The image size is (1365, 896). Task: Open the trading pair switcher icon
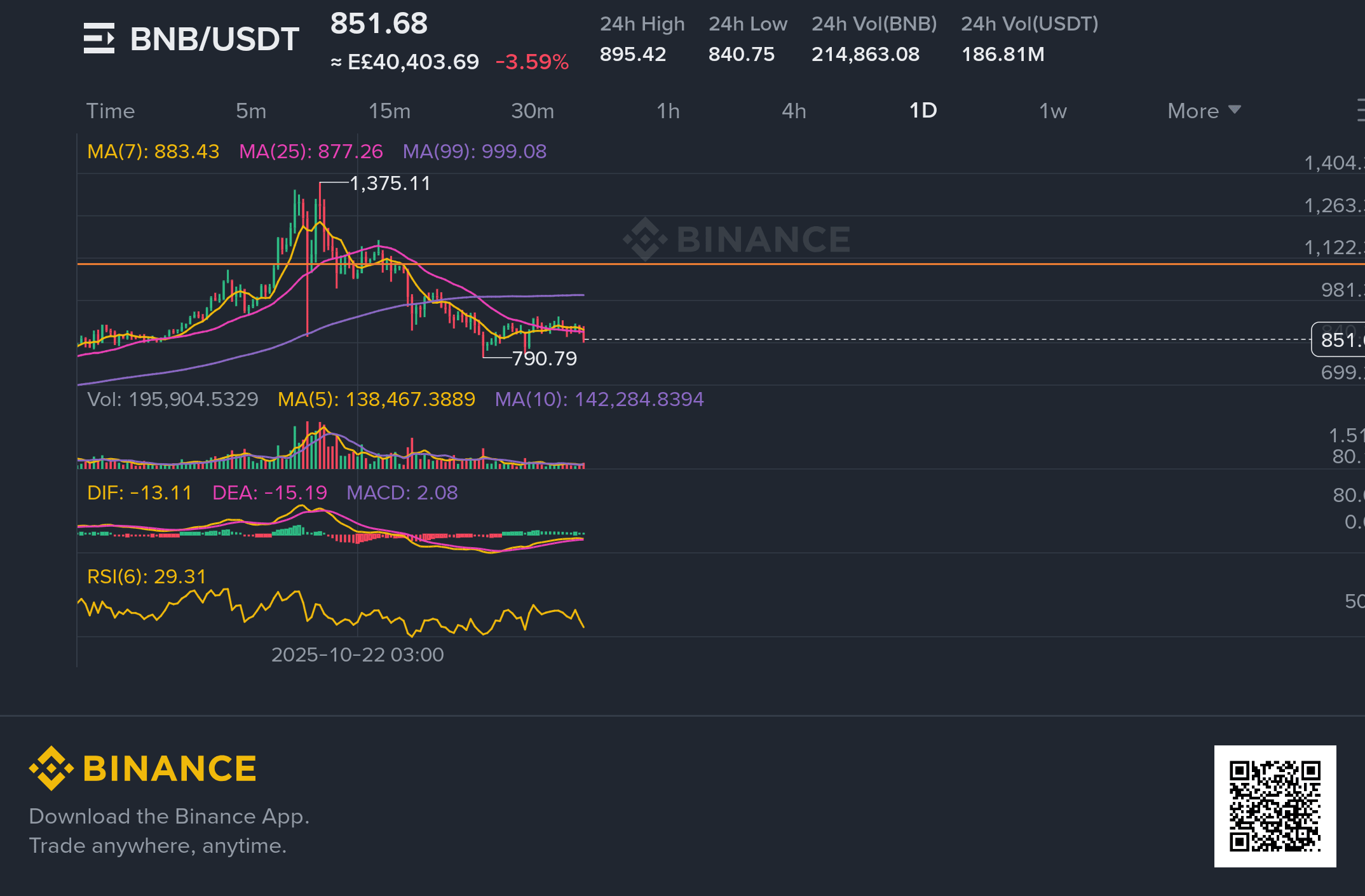coord(99,39)
